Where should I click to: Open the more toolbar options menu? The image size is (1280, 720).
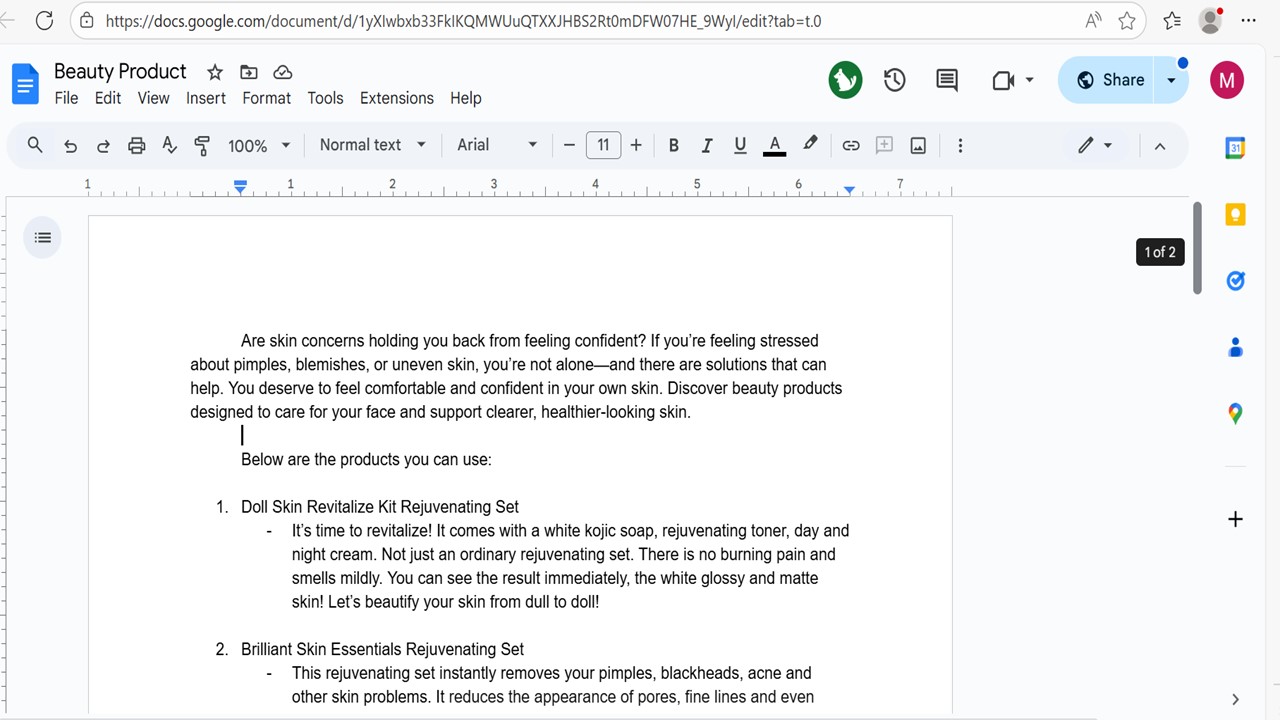coord(960,146)
